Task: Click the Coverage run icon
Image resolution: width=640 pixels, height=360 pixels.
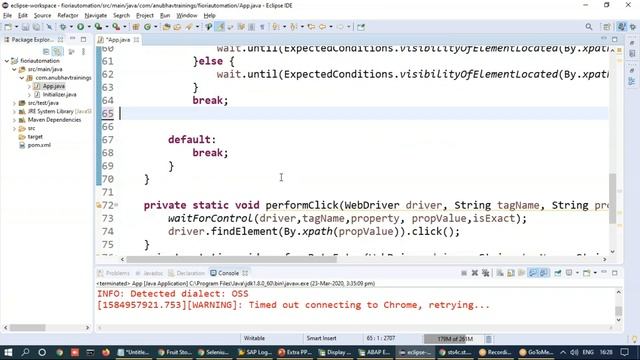Action: pos(98,27)
